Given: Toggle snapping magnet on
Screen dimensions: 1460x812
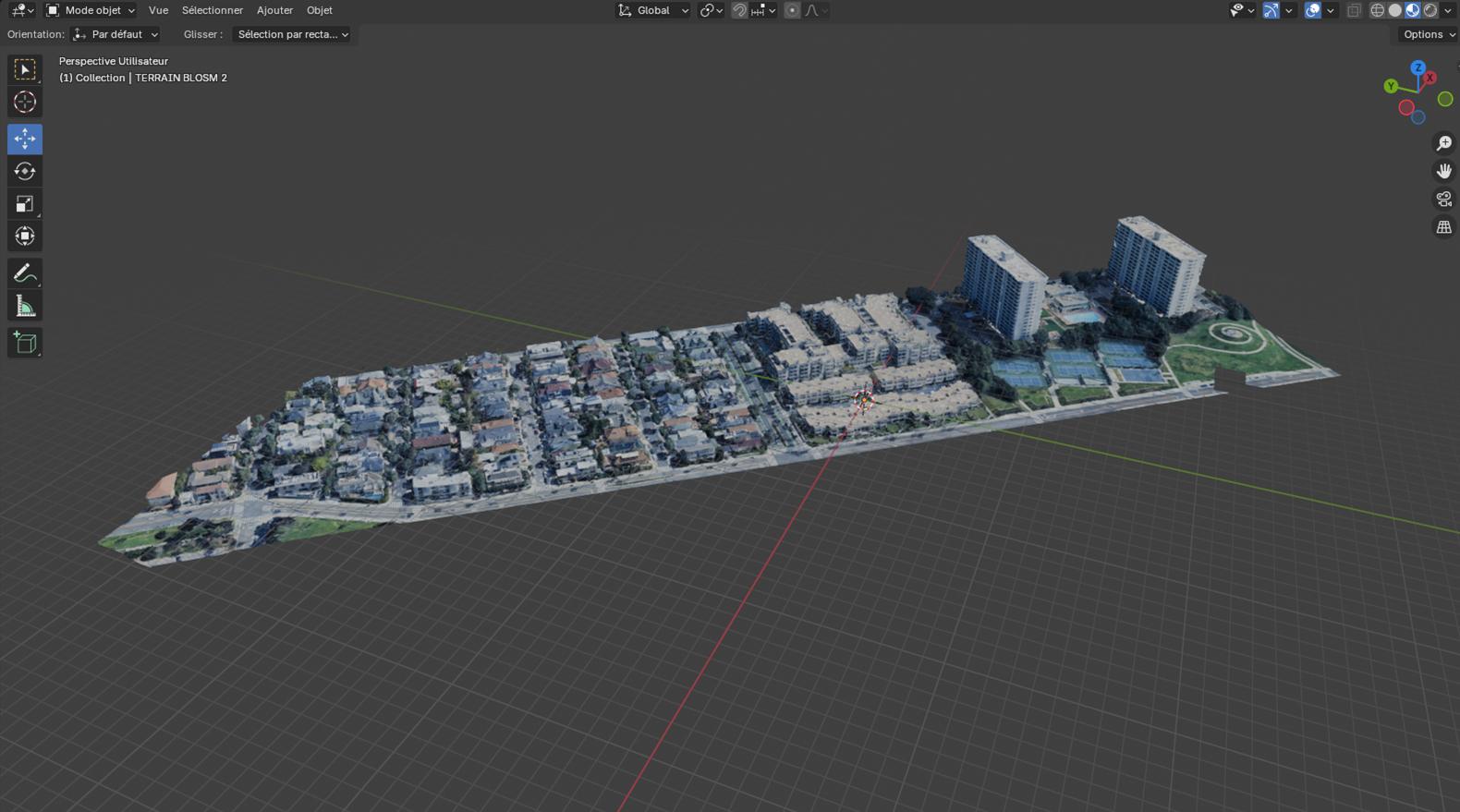Looking at the screenshot, I should (739, 10).
